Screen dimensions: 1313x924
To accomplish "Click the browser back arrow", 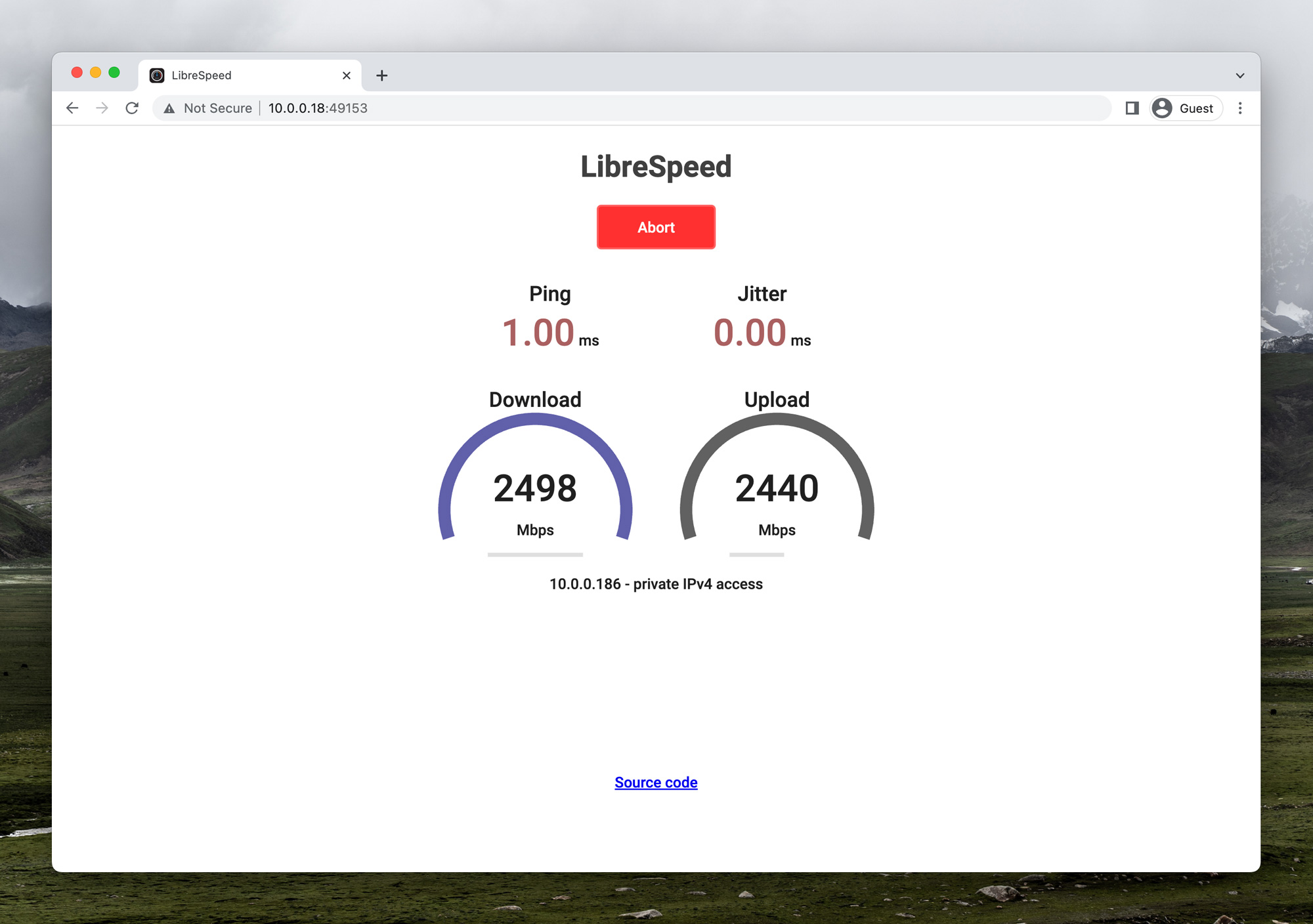I will pos(72,108).
